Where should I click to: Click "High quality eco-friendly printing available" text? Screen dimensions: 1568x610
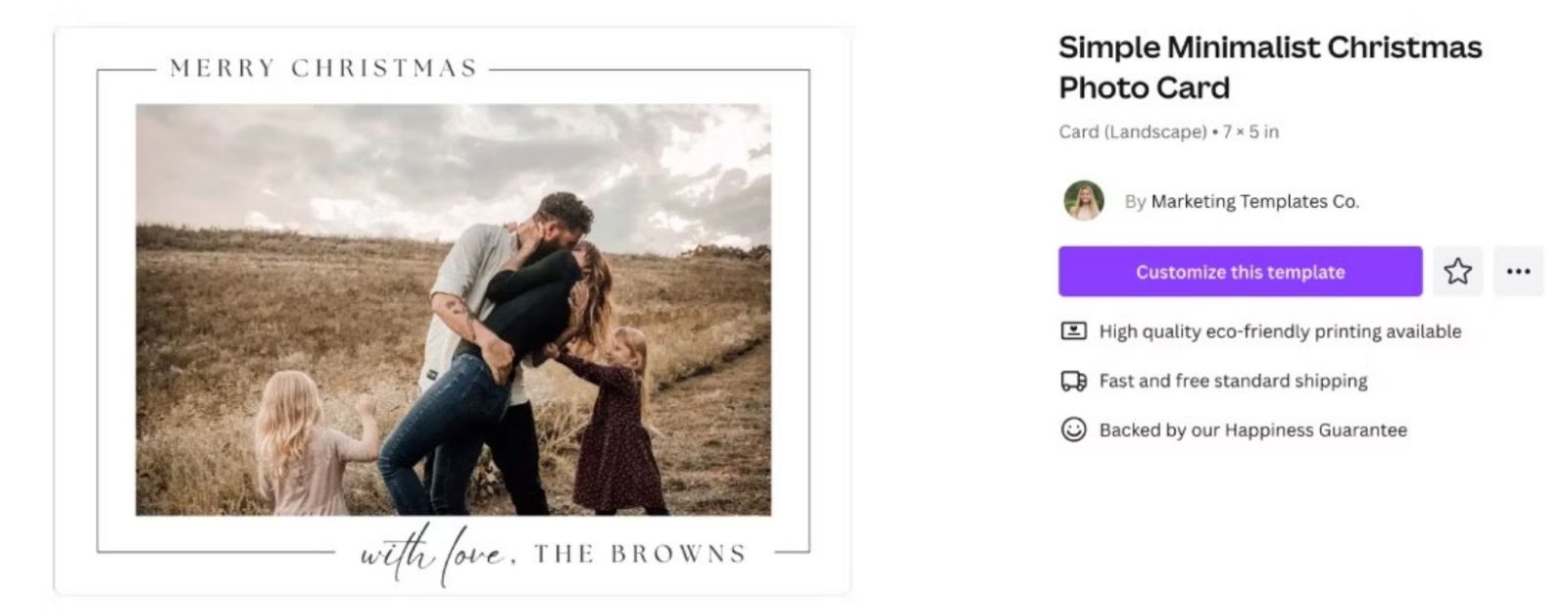tap(1280, 331)
